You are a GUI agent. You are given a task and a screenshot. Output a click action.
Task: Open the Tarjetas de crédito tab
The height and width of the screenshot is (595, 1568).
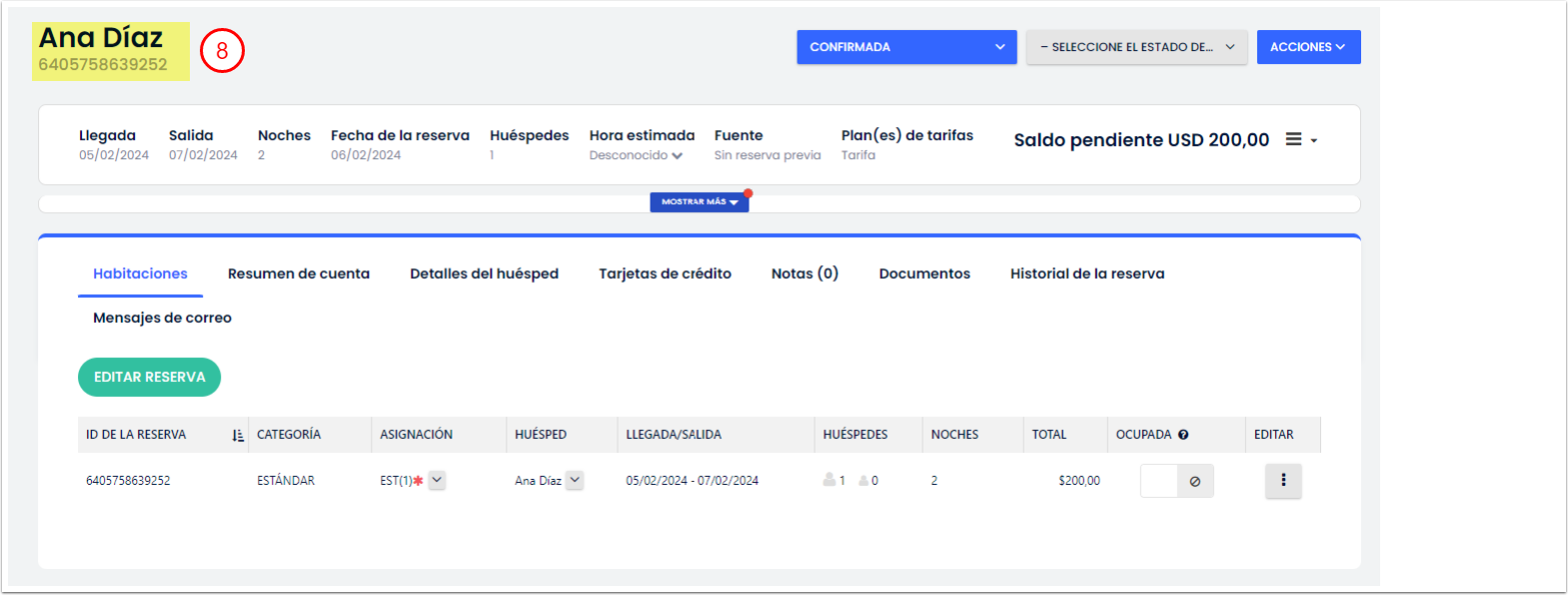pos(665,274)
